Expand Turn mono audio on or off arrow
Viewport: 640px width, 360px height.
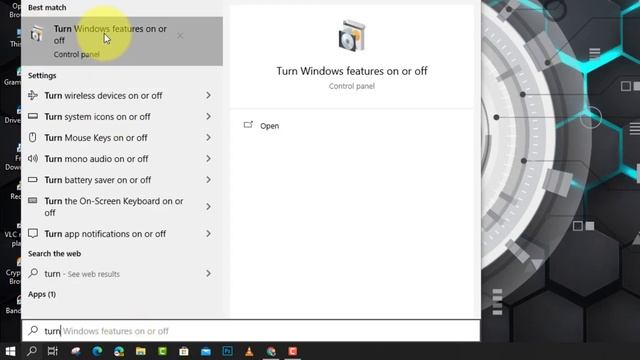209,158
